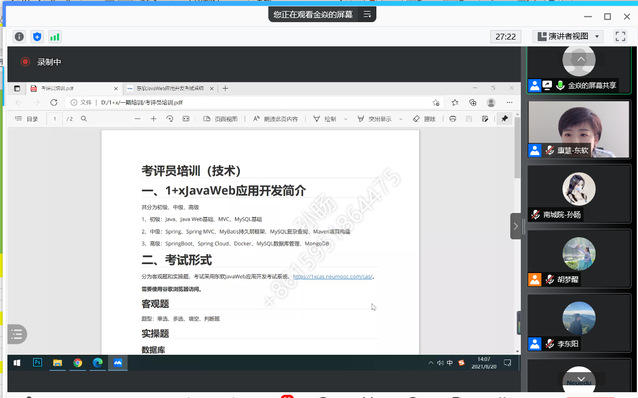Zoom in the PDF with plus
The image size is (638, 398).
coord(153,119)
